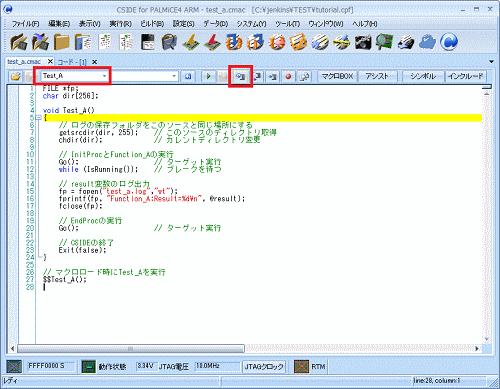Click the green run macro arrow

tap(209, 76)
